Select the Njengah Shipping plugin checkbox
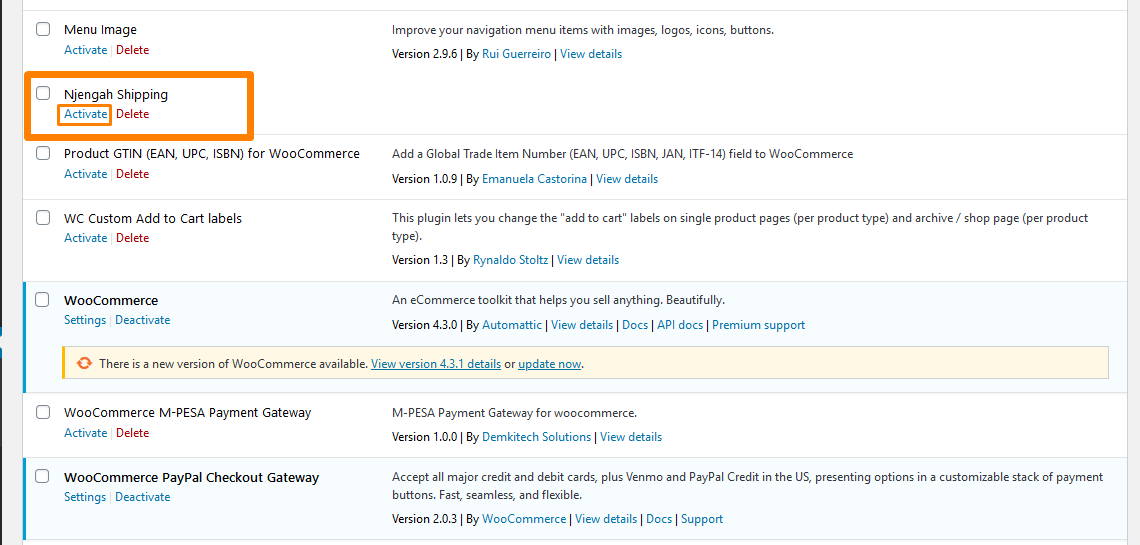1140x545 pixels. click(x=43, y=93)
